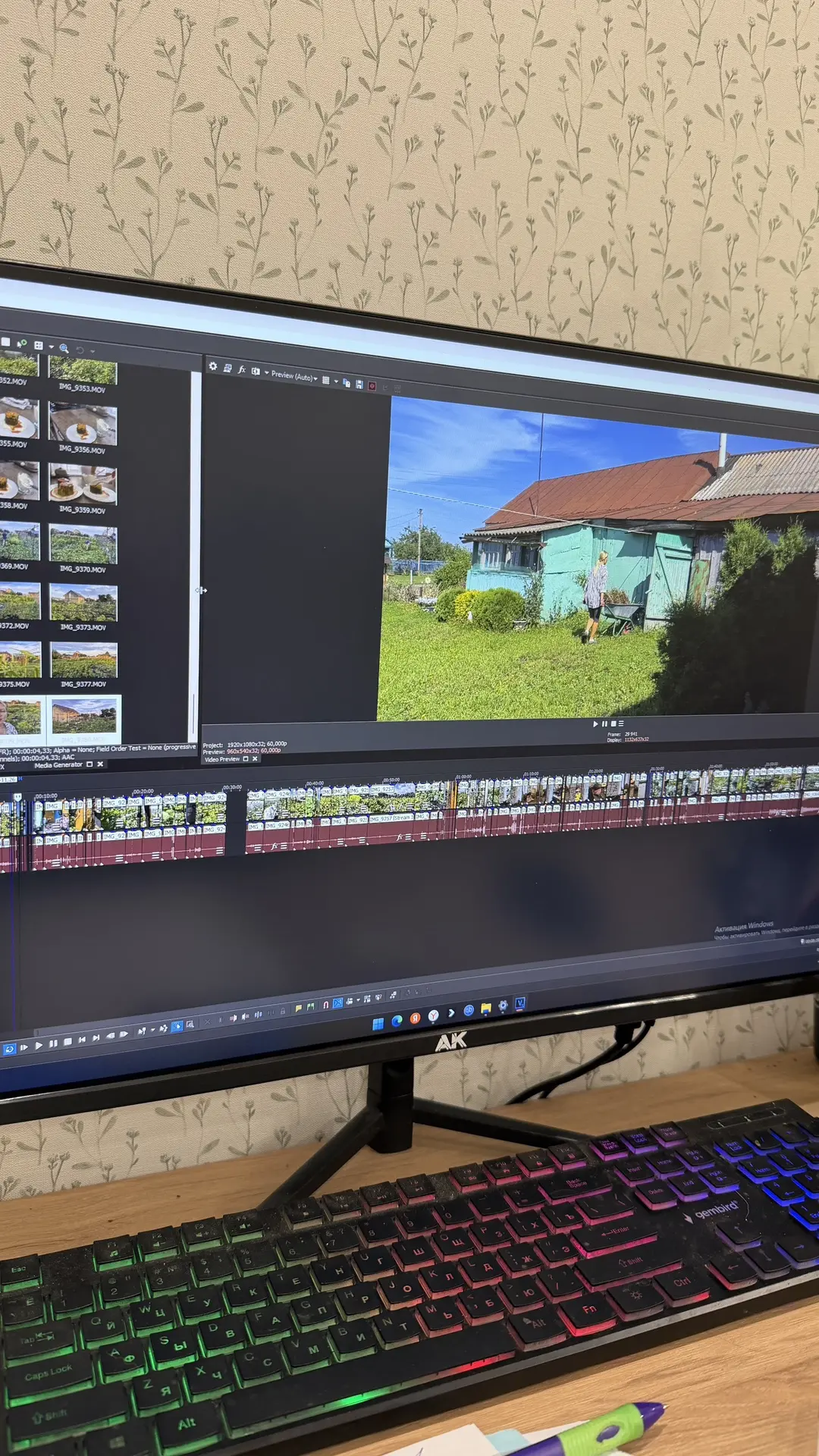Select the Envelope Edit tool icon
The width and height of the screenshot is (819, 1456).
tap(163, 1028)
